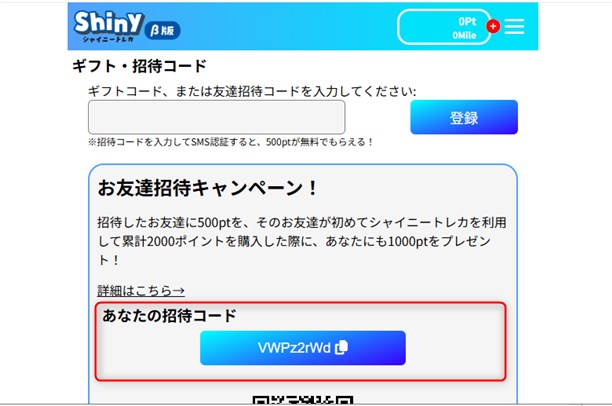This screenshot has width=612, height=406.
Task: Click the copy icon beside VWPz2rWd
Action: pos(342,347)
